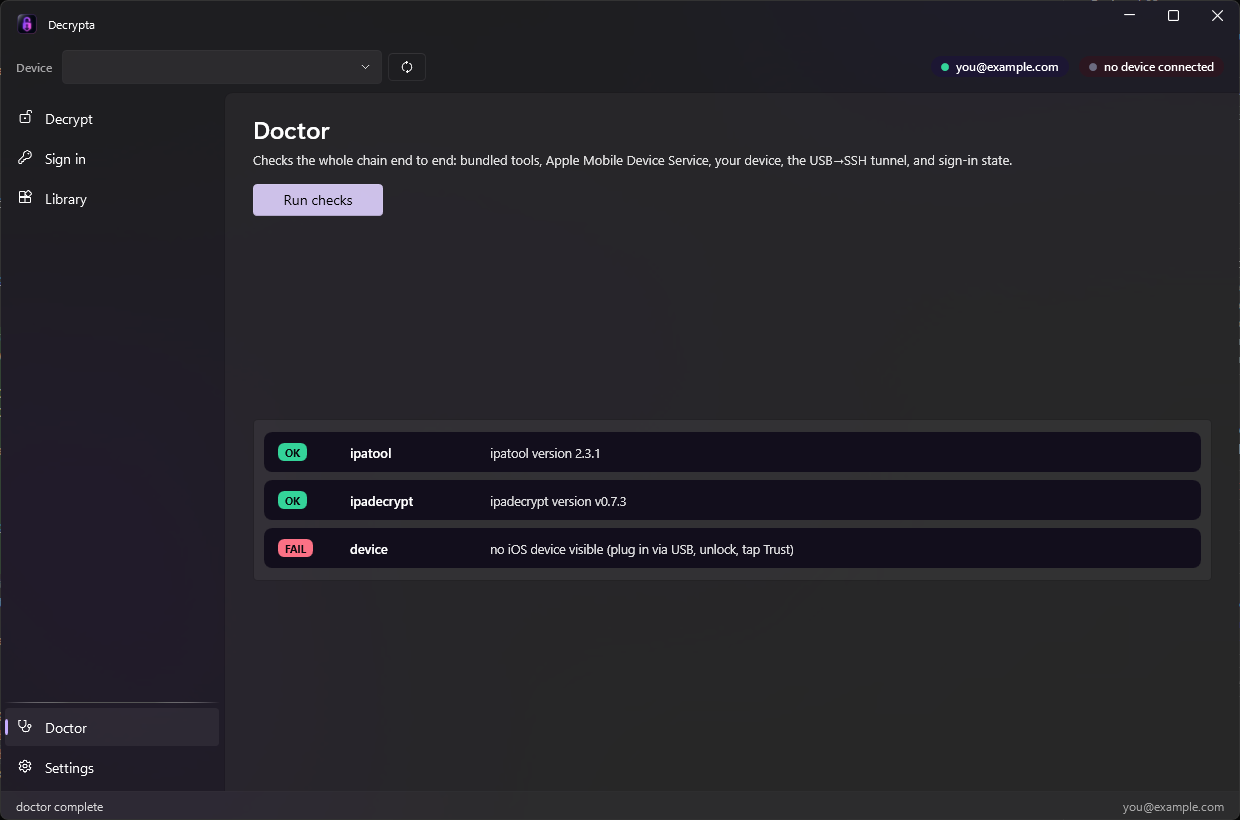Click the Doctor page heading
This screenshot has height=820, width=1240.
coord(291,131)
